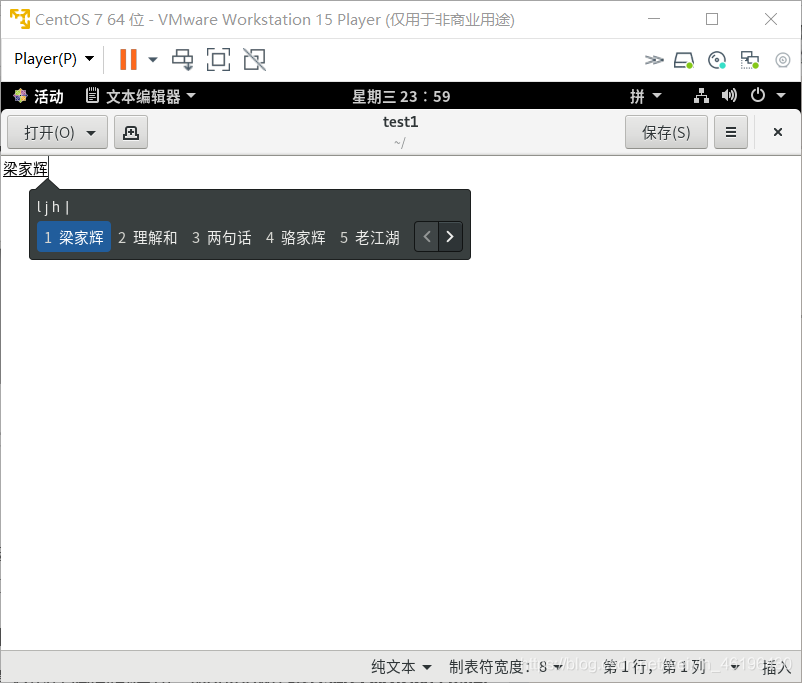
Task: Open the 打开(O) file menu button
Action: pos(58,133)
